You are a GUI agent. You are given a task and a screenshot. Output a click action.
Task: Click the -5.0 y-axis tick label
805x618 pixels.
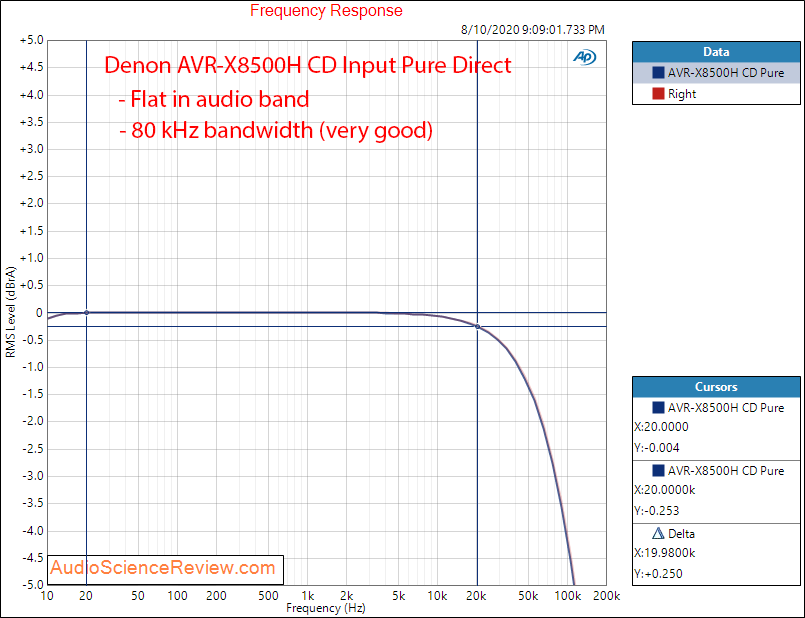click(x=33, y=585)
